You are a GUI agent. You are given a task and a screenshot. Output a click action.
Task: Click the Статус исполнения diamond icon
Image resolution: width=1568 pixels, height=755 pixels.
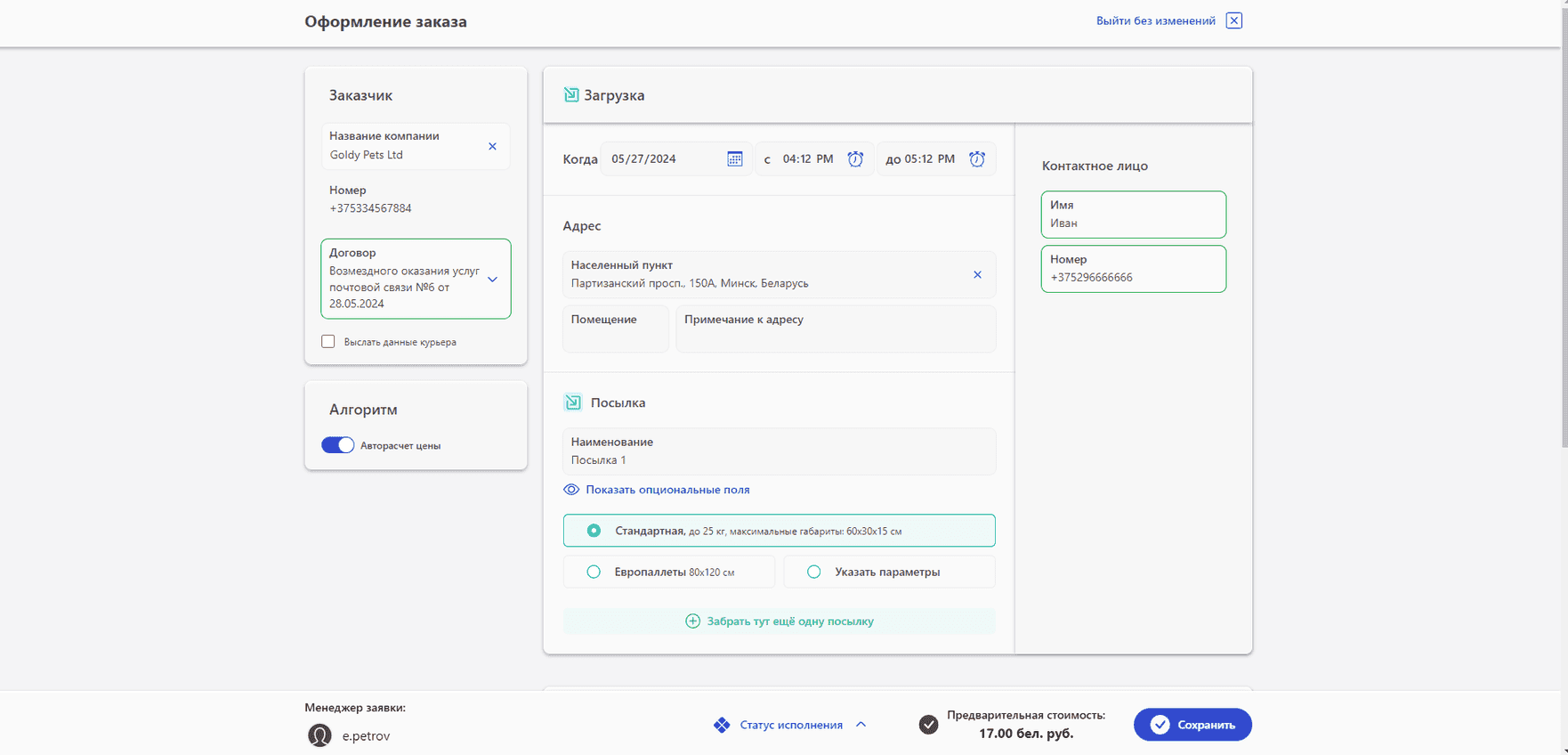[722, 725]
